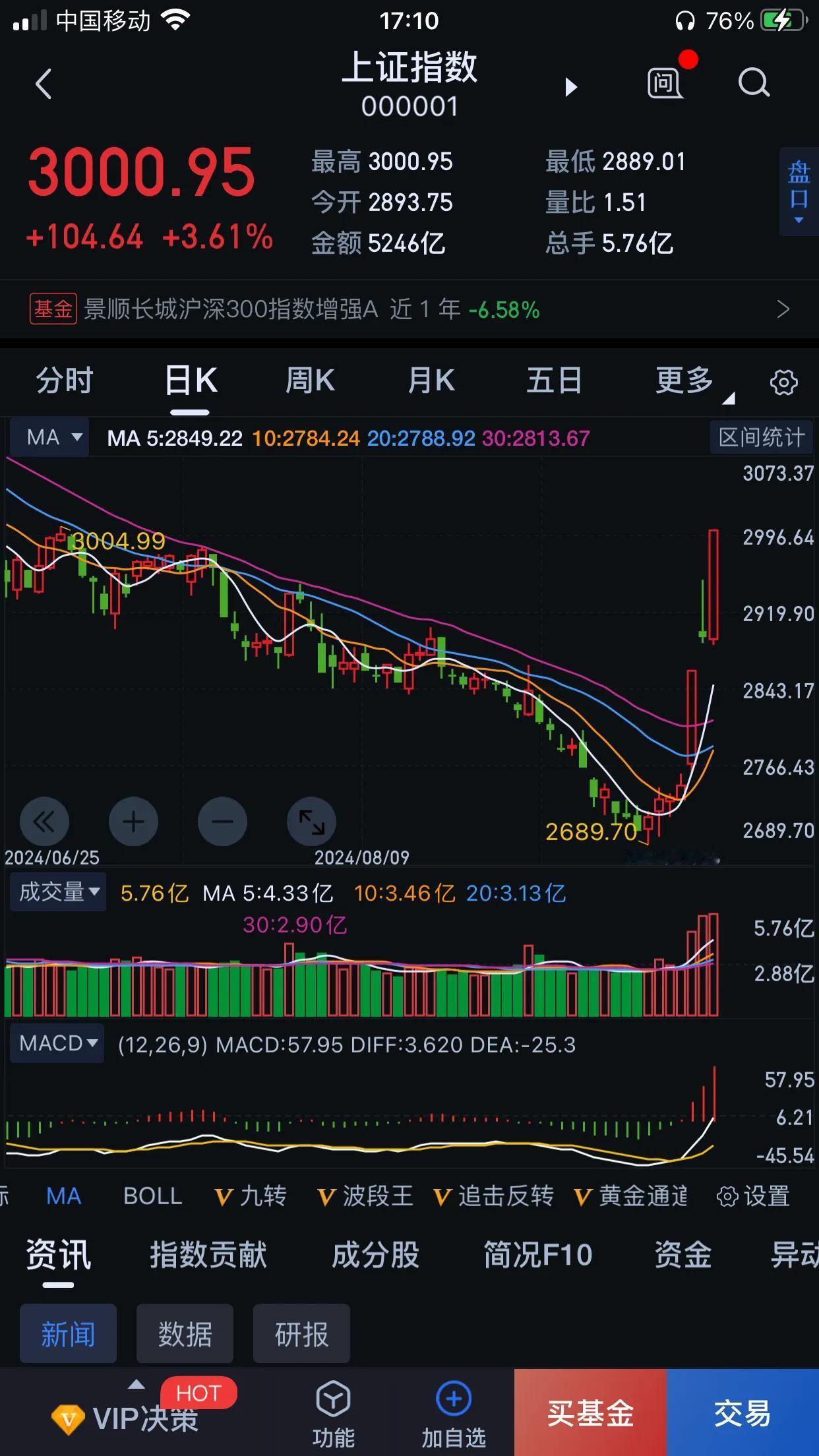Open 简况F10 tab
The height and width of the screenshot is (1456, 819).
pos(538,1255)
